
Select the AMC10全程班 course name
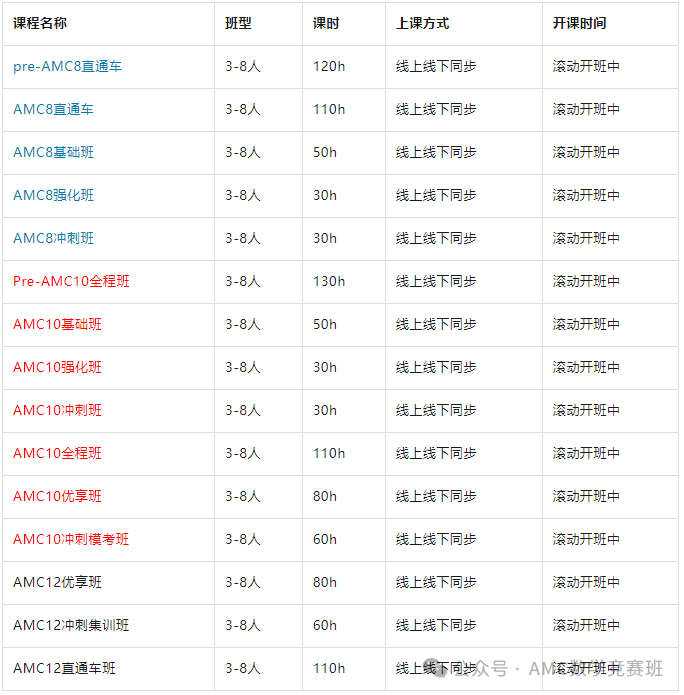(57, 453)
